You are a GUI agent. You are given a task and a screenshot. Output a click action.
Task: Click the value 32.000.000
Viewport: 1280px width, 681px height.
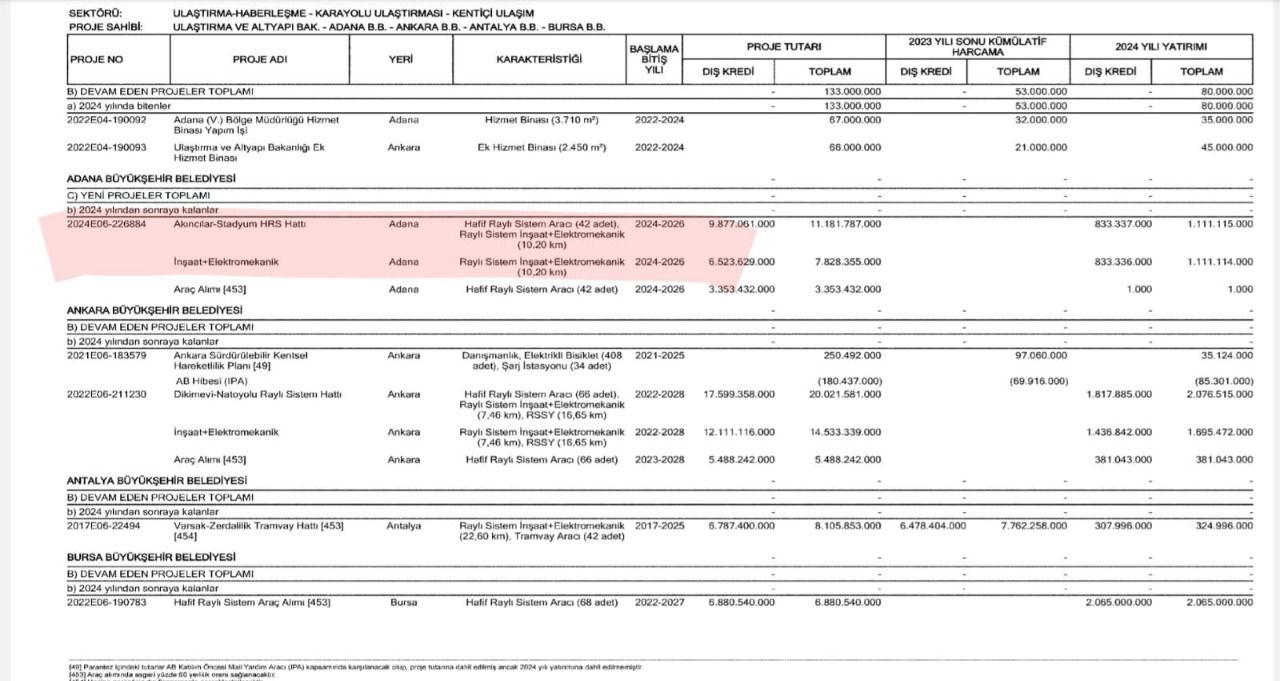coord(1039,120)
